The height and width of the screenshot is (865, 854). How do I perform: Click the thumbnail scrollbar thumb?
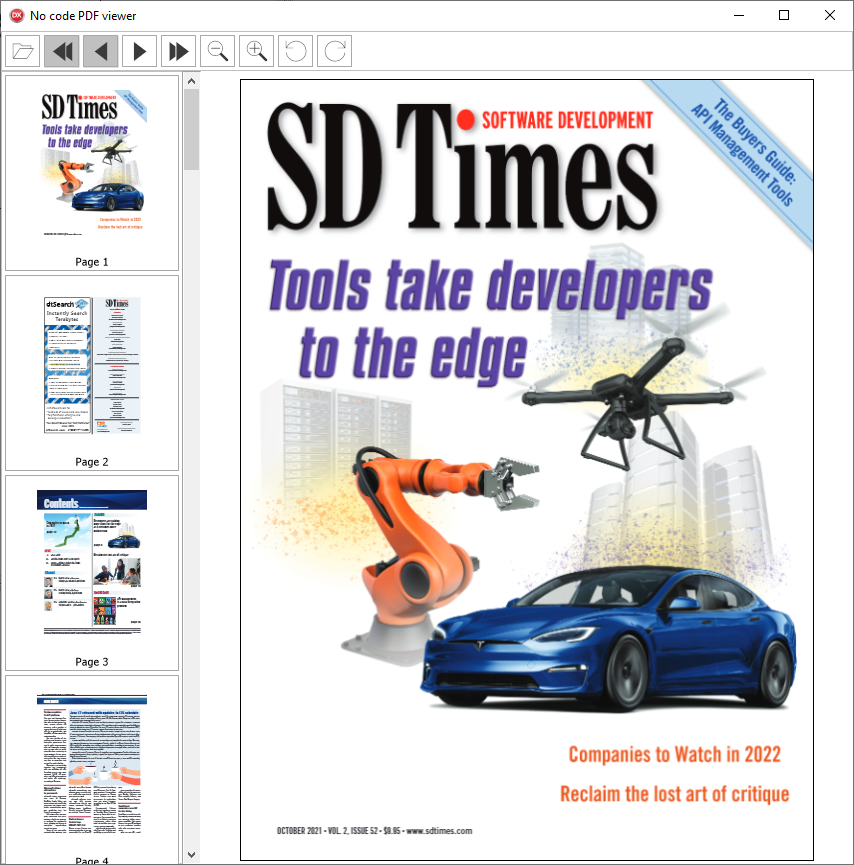point(191,130)
